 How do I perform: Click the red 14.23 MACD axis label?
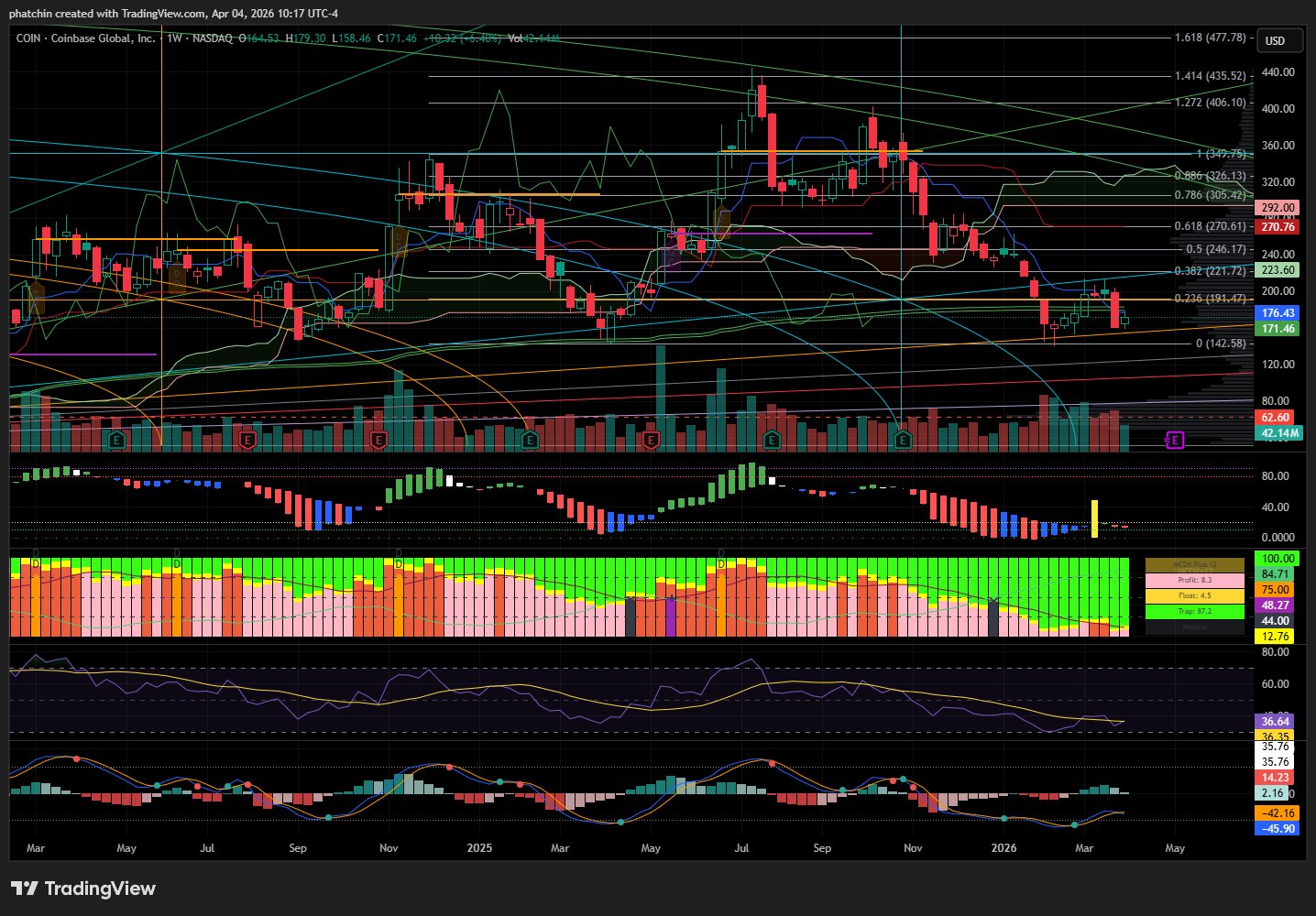[1275, 778]
